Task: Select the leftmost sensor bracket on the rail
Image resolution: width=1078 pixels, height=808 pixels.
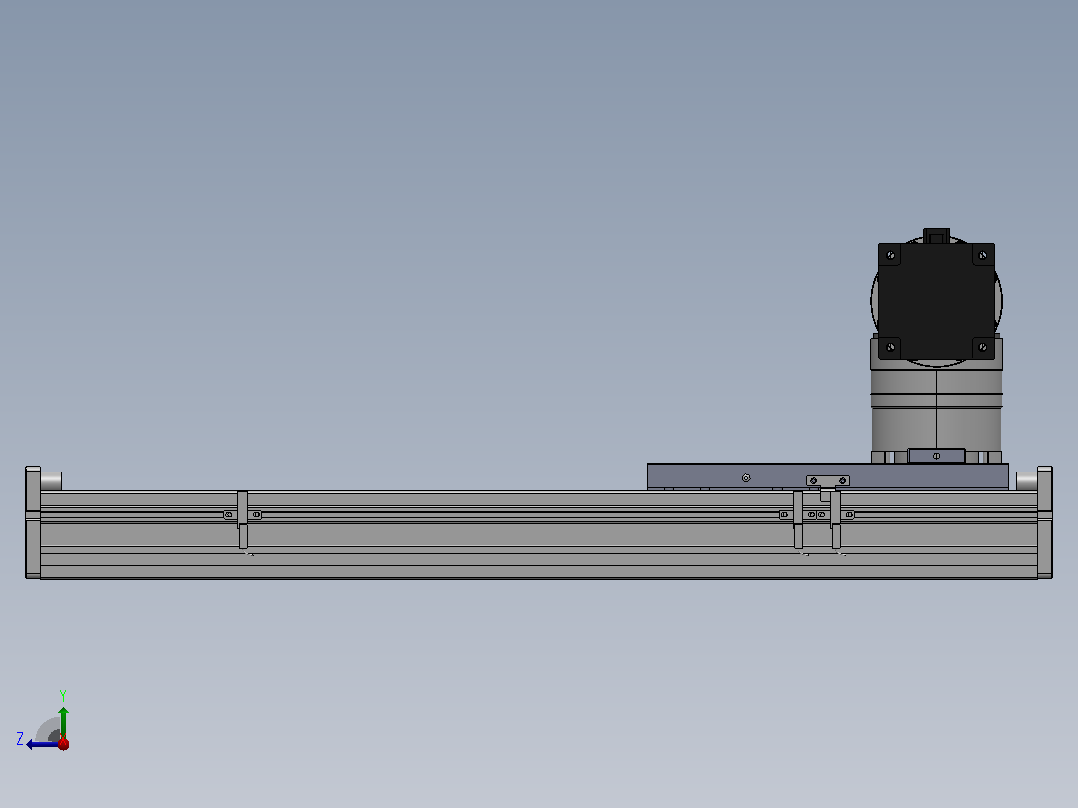Action: pyautogui.click(x=243, y=520)
